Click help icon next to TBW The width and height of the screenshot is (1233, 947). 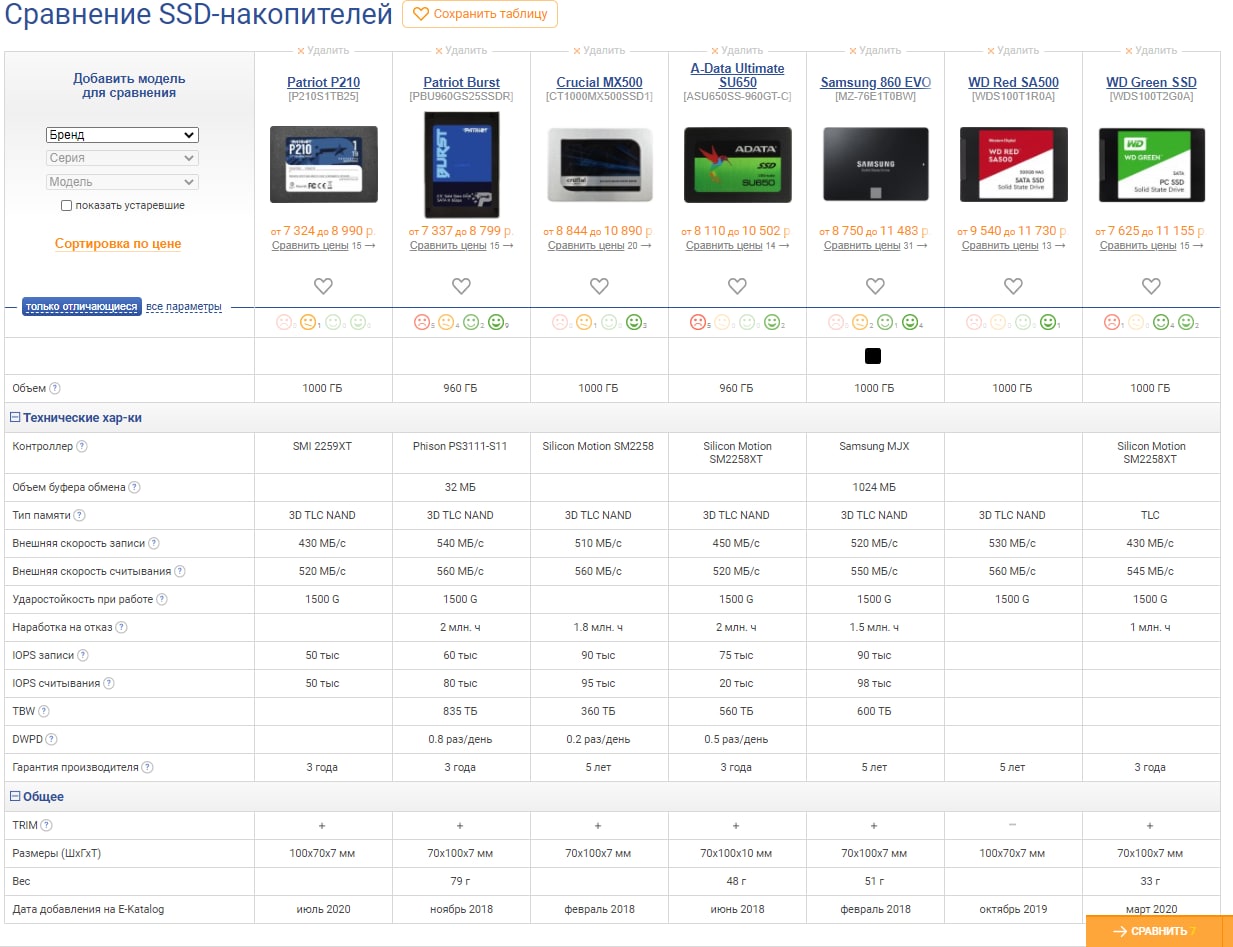pyautogui.click(x=44, y=712)
